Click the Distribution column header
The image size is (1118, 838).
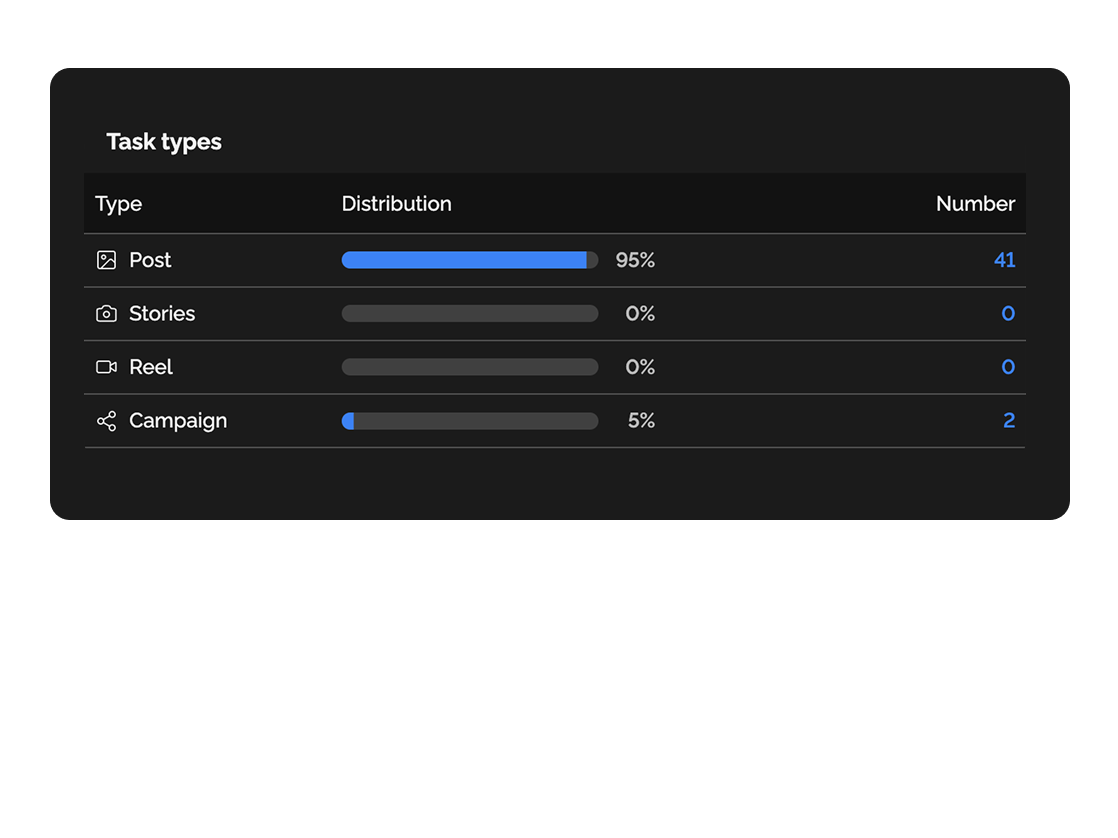click(x=396, y=203)
